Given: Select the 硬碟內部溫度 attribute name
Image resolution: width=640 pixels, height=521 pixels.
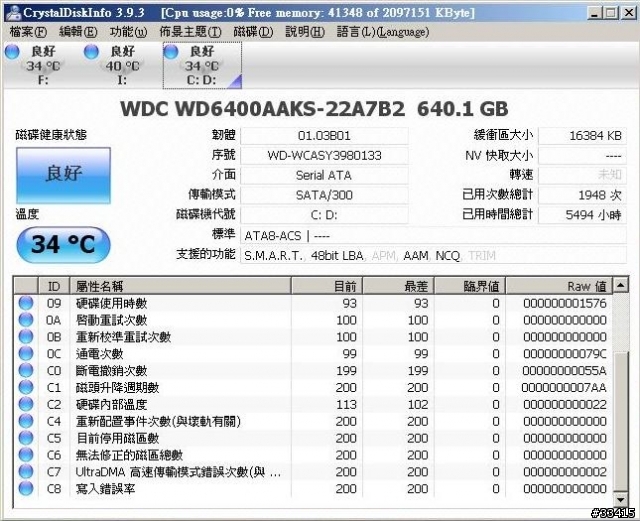Looking at the screenshot, I should [111, 405].
